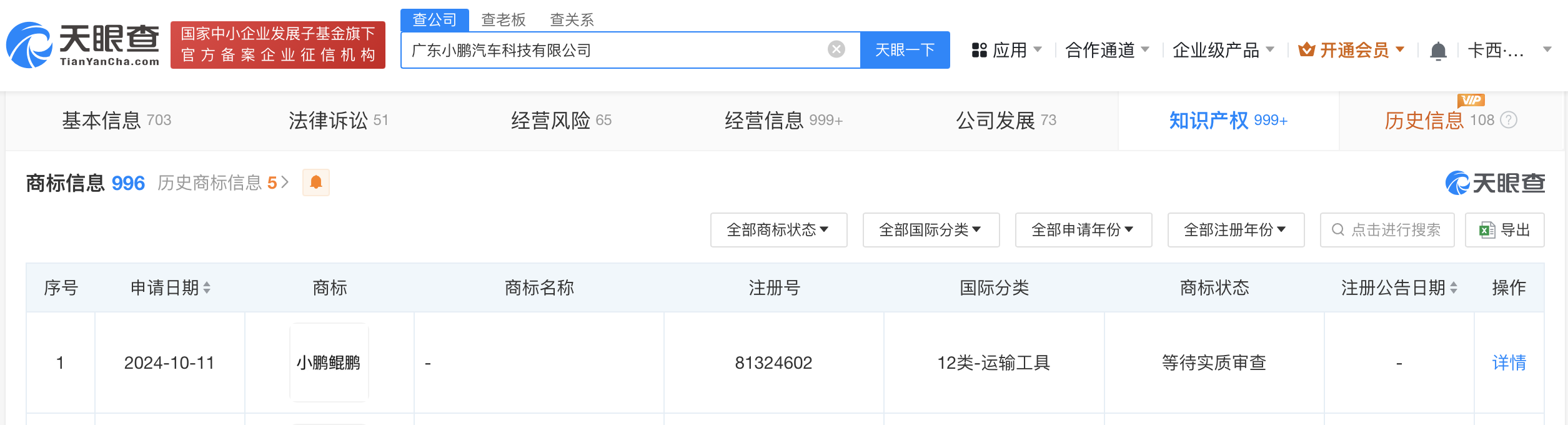
Task: Select the 查老板 search tab
Action: [x=503, y=20]
